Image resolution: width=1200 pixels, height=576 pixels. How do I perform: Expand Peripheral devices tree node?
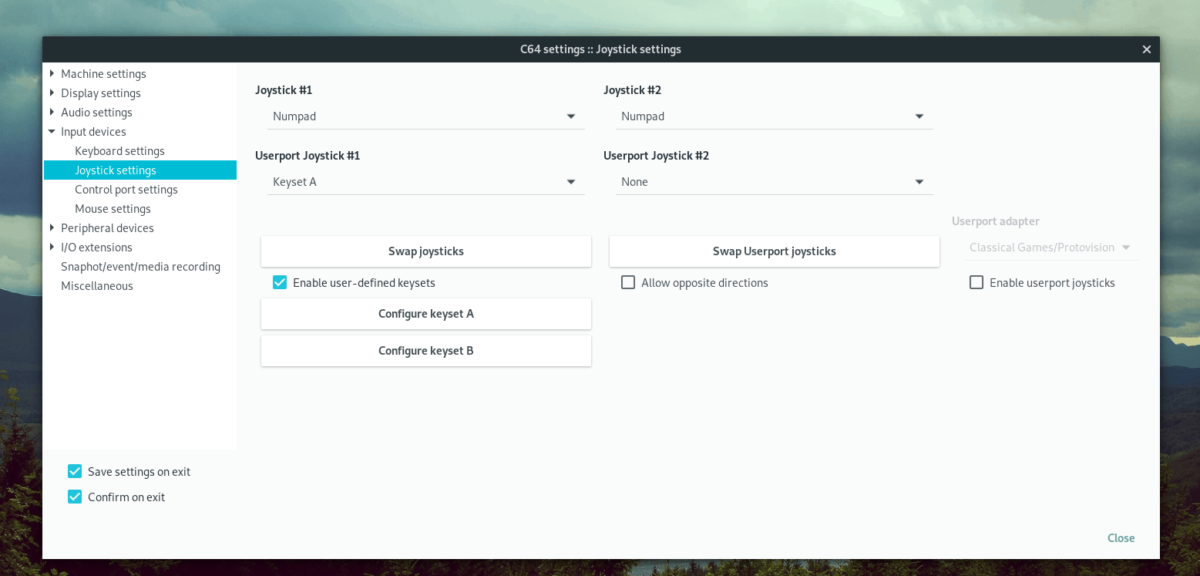[x=51, y=228]
